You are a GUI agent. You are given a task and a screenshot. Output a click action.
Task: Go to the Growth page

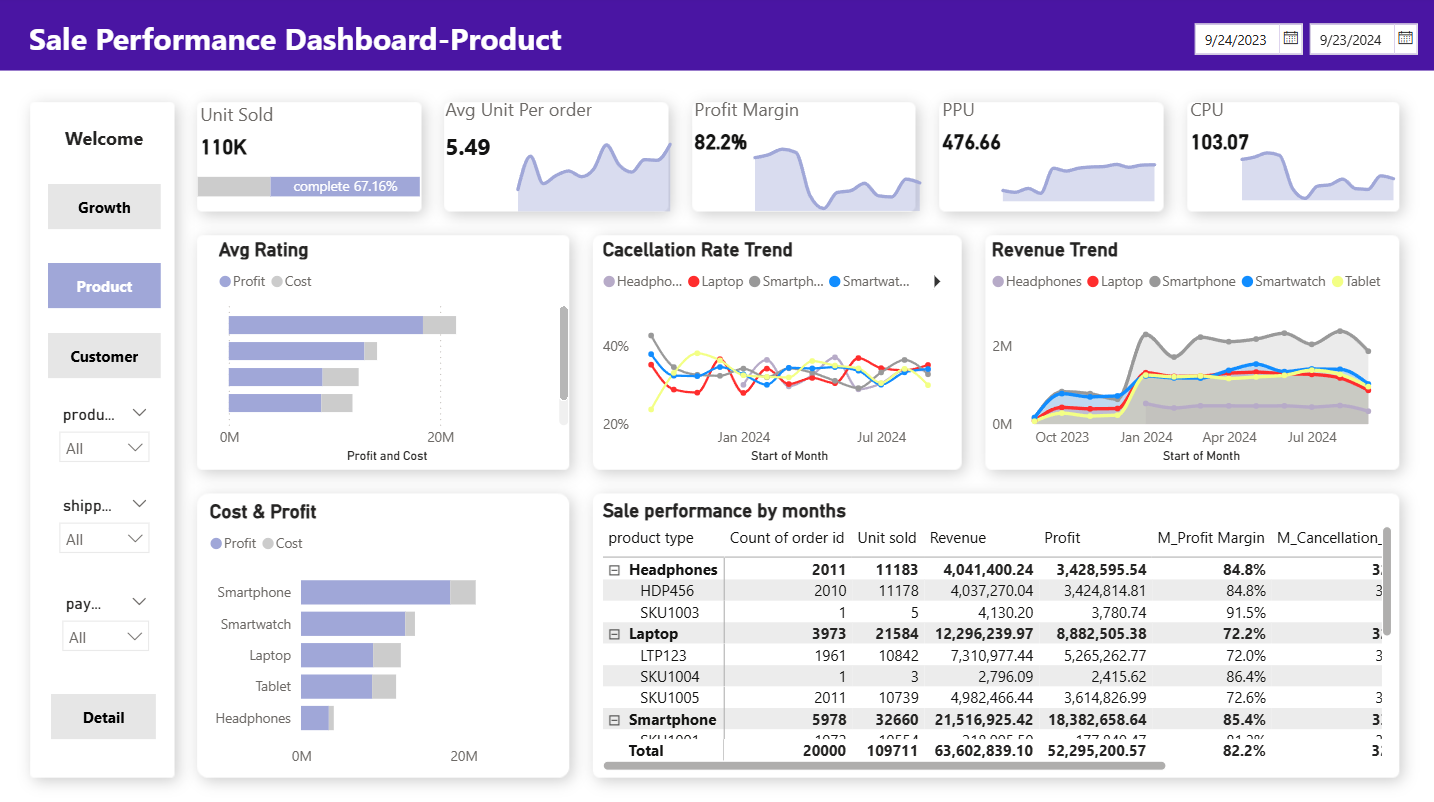(104, 207)
